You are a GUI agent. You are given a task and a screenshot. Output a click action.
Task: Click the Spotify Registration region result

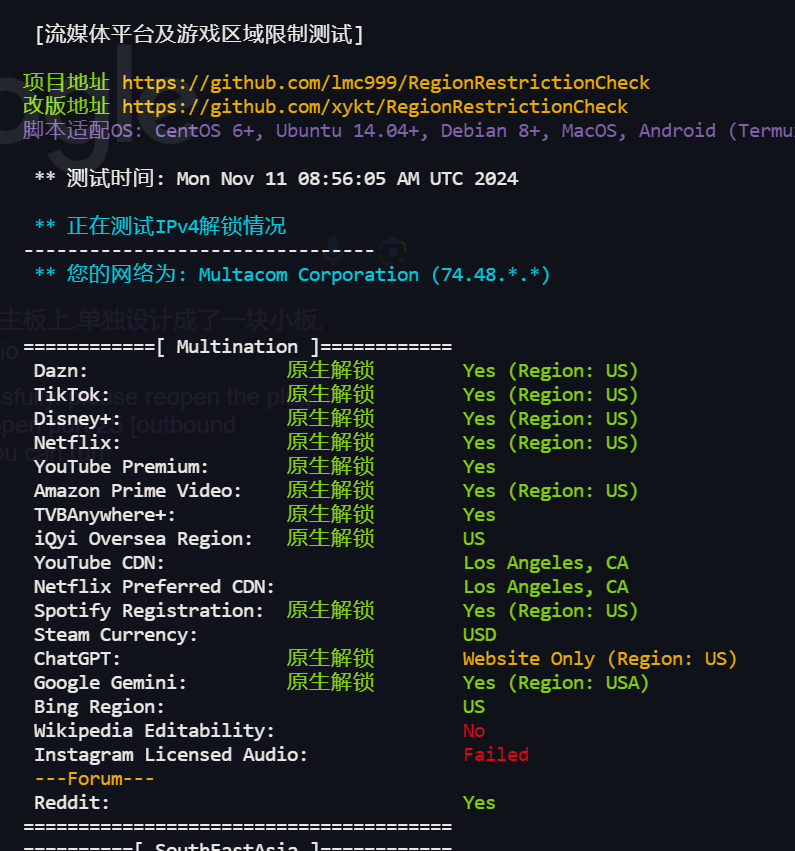(550, 611)
